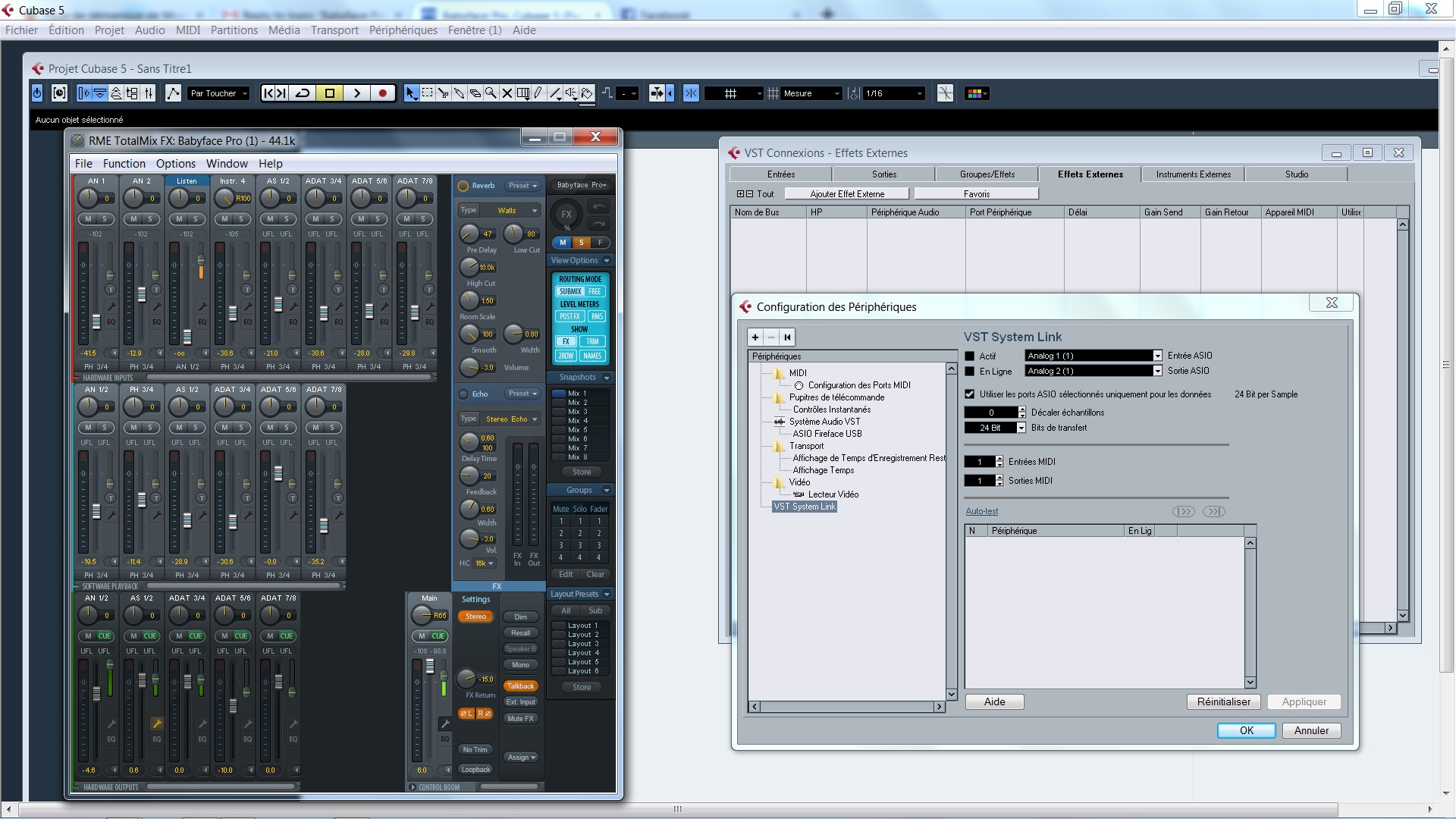
Task: Go to previous marker in transport
Action: pos(268,93)
